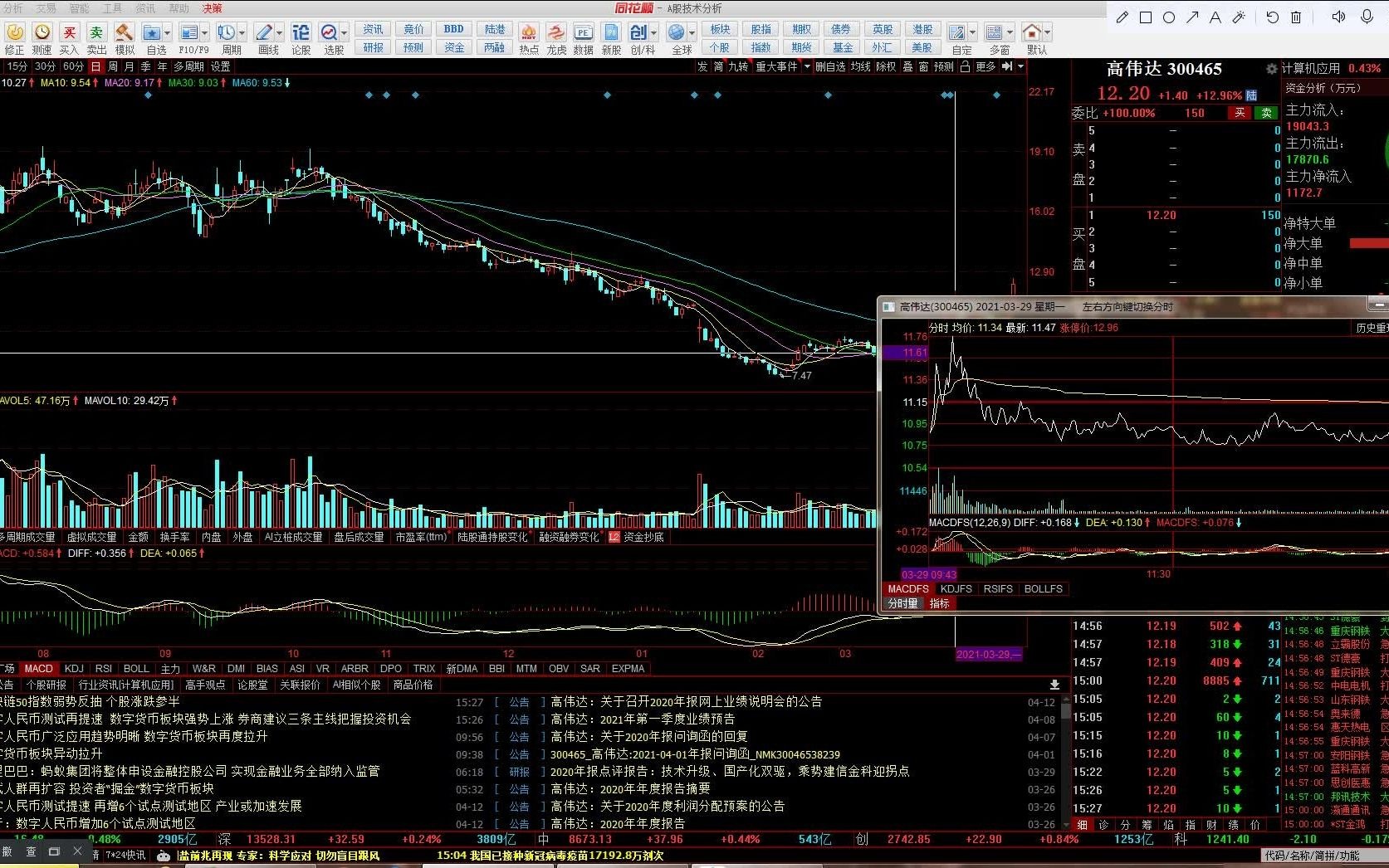Viewport: 1389px width, 868px height.
Task: Click the undo annotation icon
Action: (x=1272, y=17)
